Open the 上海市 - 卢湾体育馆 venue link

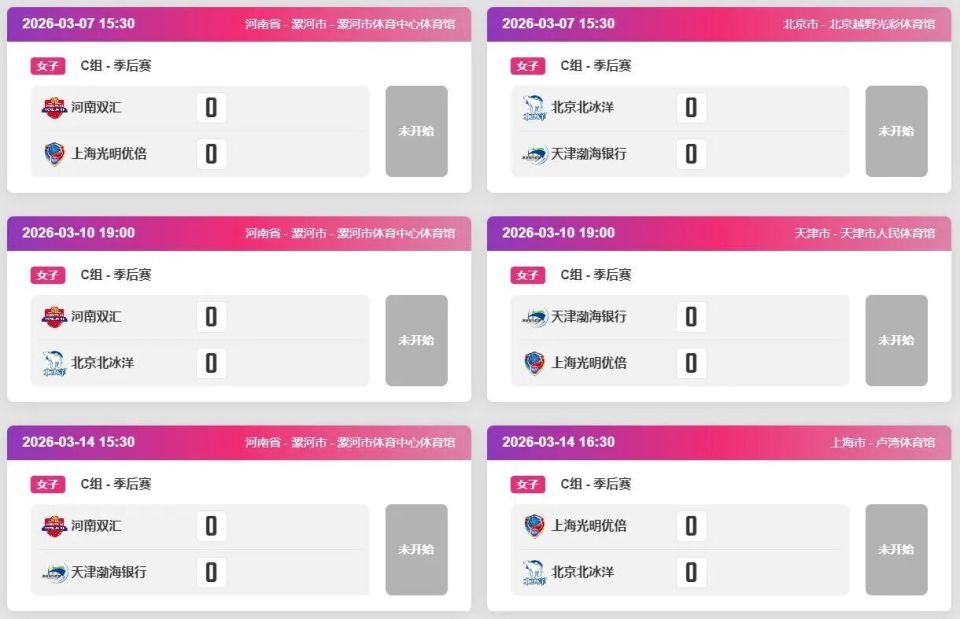[x=883, y=442]
